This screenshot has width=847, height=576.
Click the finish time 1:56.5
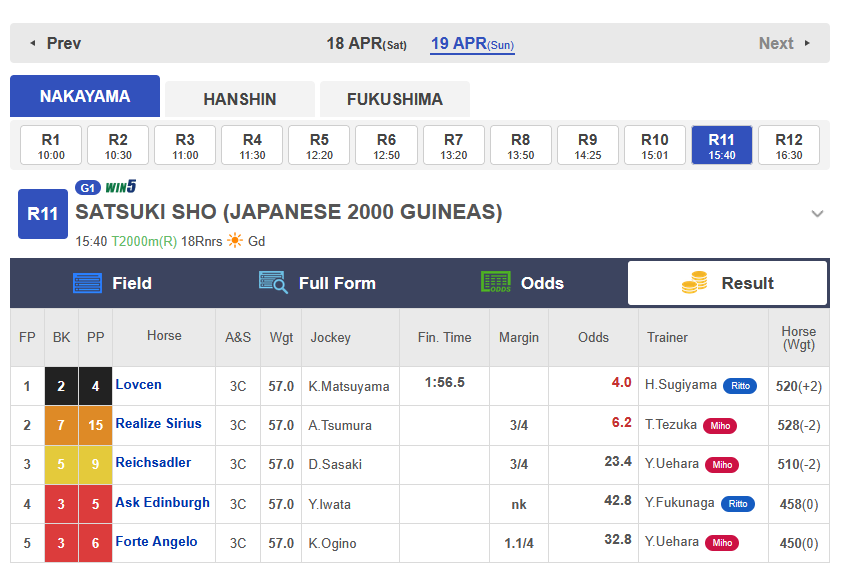pyautogui.click(x=445, y=383)
